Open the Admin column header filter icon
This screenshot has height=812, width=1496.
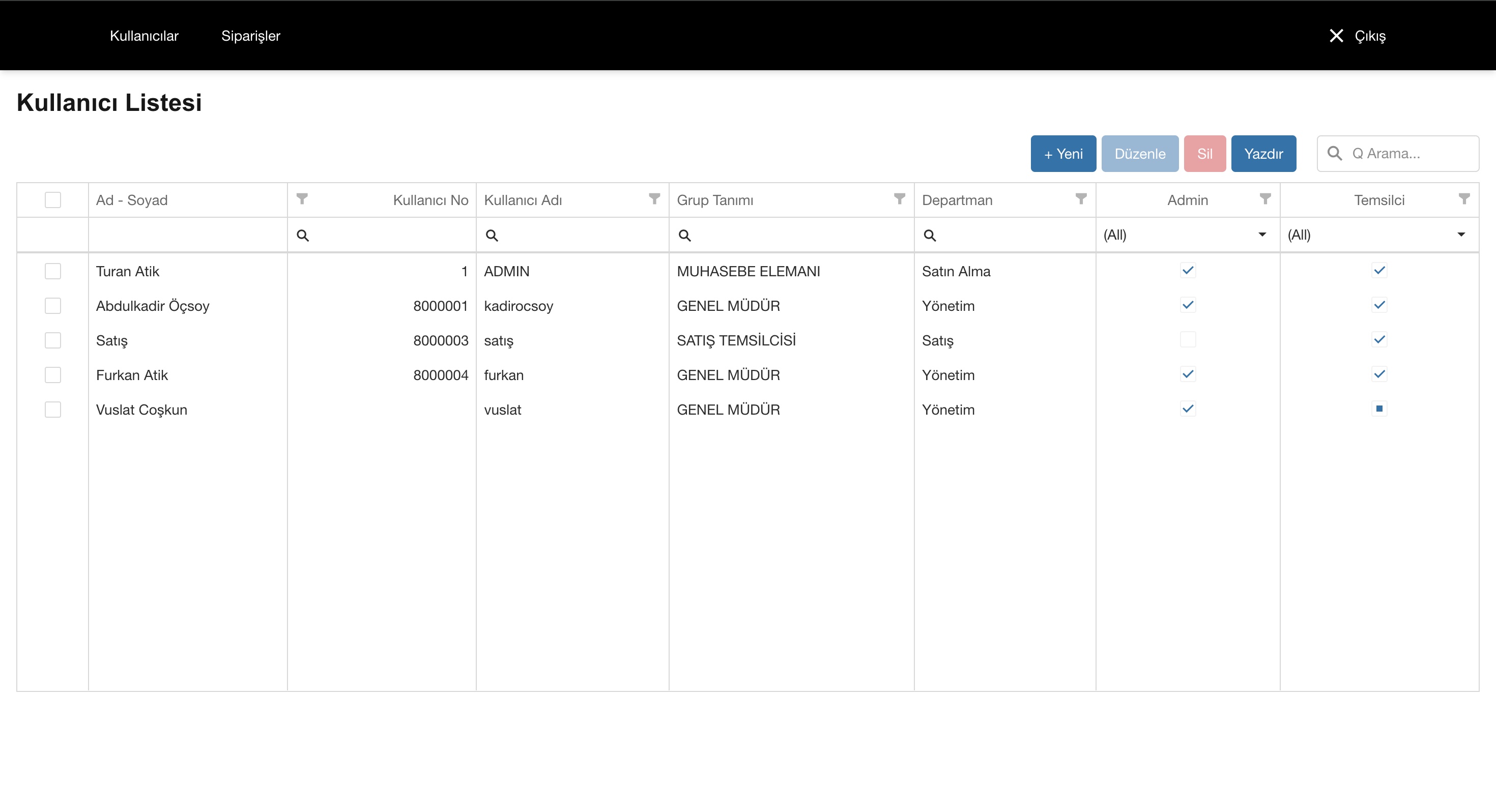click(x=1265, y=199)
